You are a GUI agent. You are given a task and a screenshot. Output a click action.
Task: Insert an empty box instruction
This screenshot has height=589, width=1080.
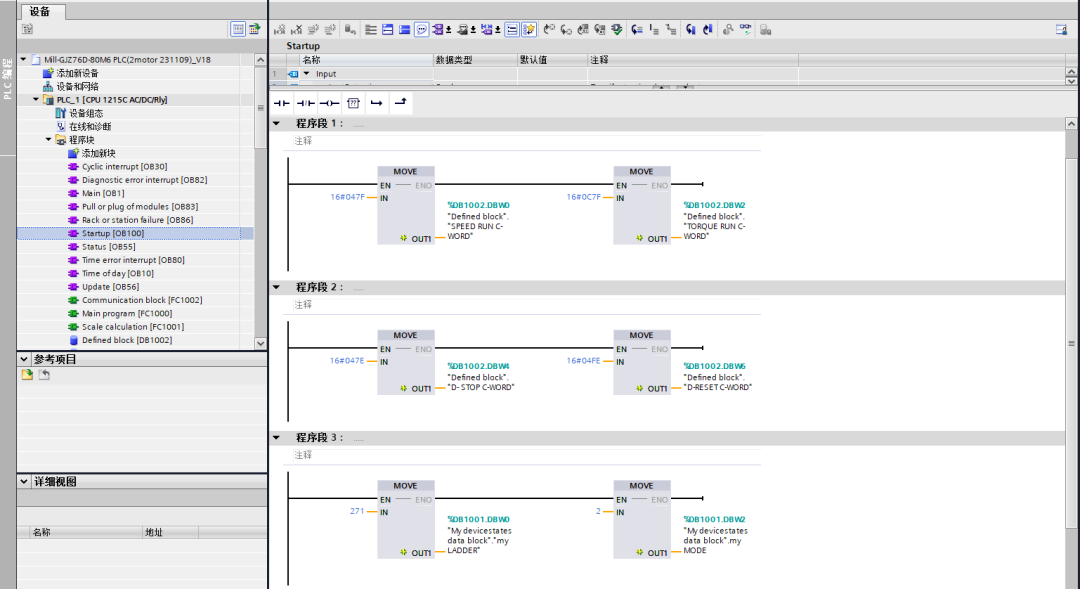coord(353,103)
